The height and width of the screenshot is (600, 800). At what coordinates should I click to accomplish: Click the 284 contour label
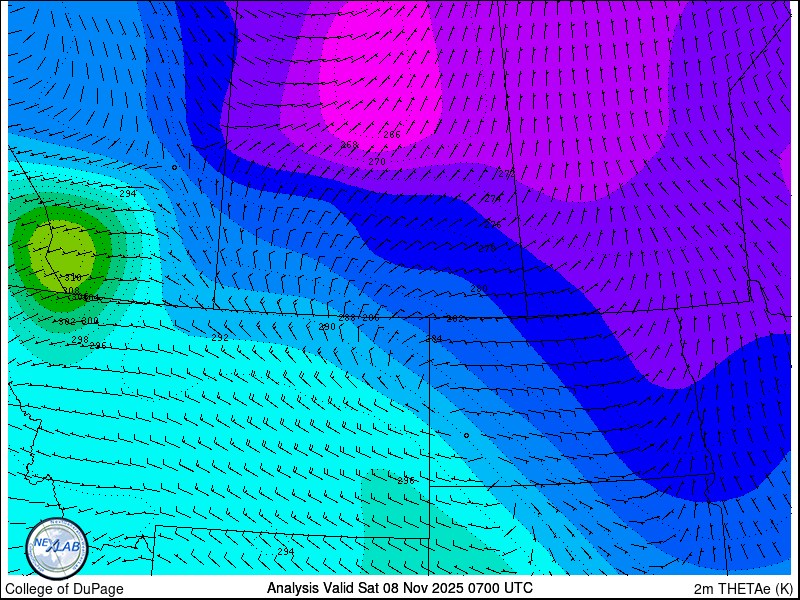pyautogui.click(x=434, y=338)
